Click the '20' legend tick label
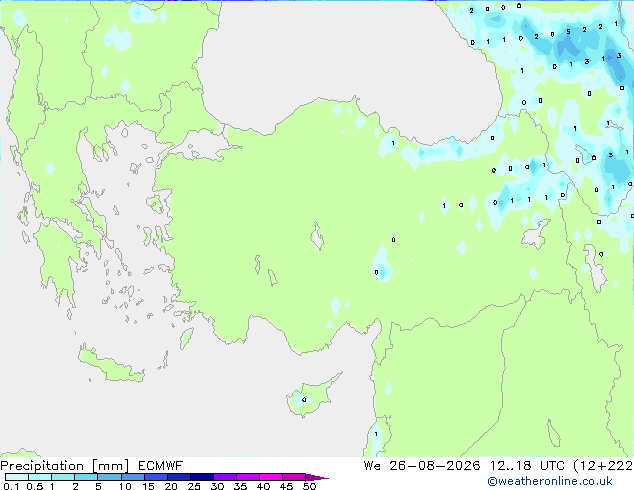 [171, 486]
